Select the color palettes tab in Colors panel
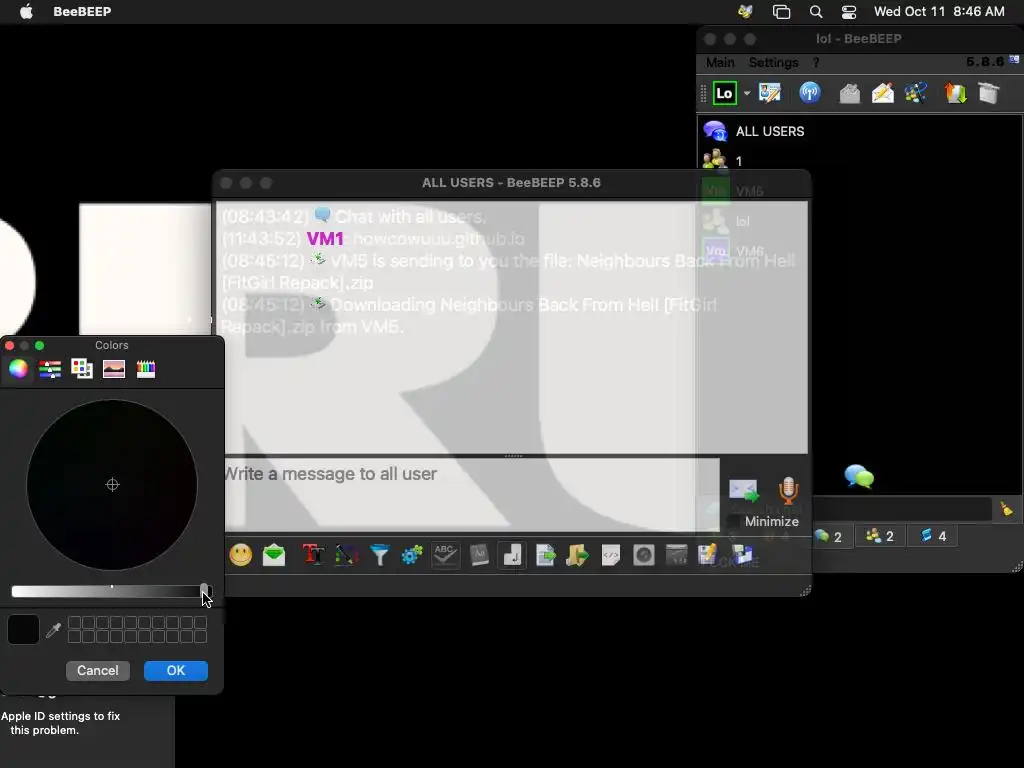The height and width of the screenshot is (768, 1024). [82, 369]
